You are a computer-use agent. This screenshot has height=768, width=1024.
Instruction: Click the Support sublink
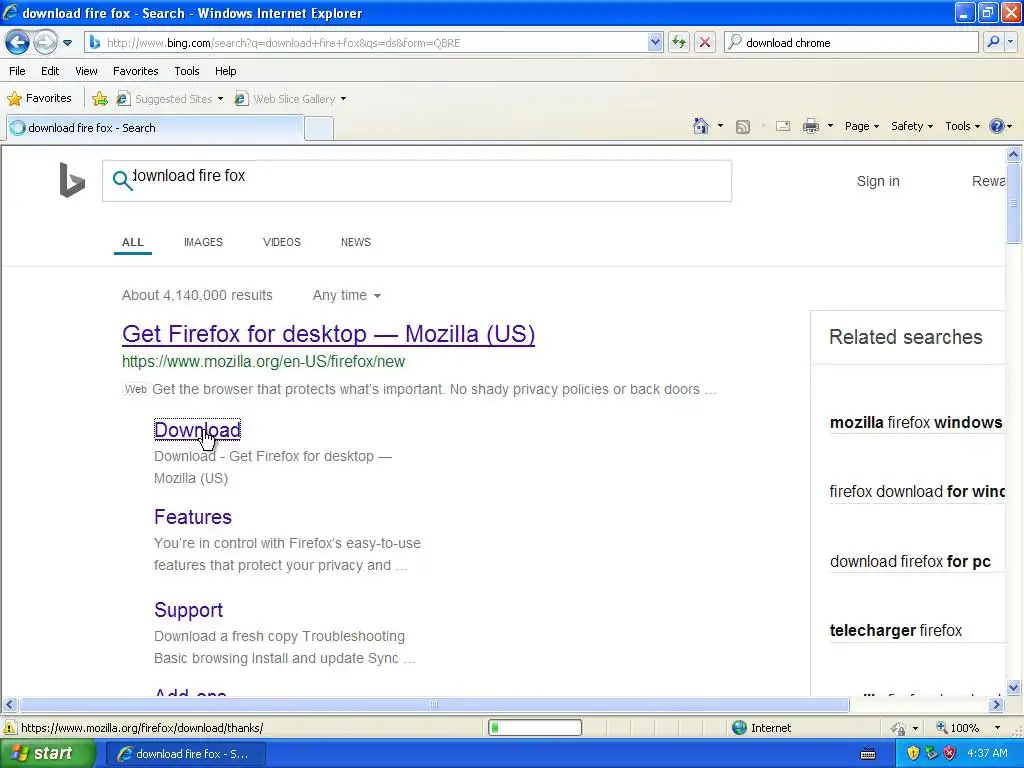tap(188, 610)
